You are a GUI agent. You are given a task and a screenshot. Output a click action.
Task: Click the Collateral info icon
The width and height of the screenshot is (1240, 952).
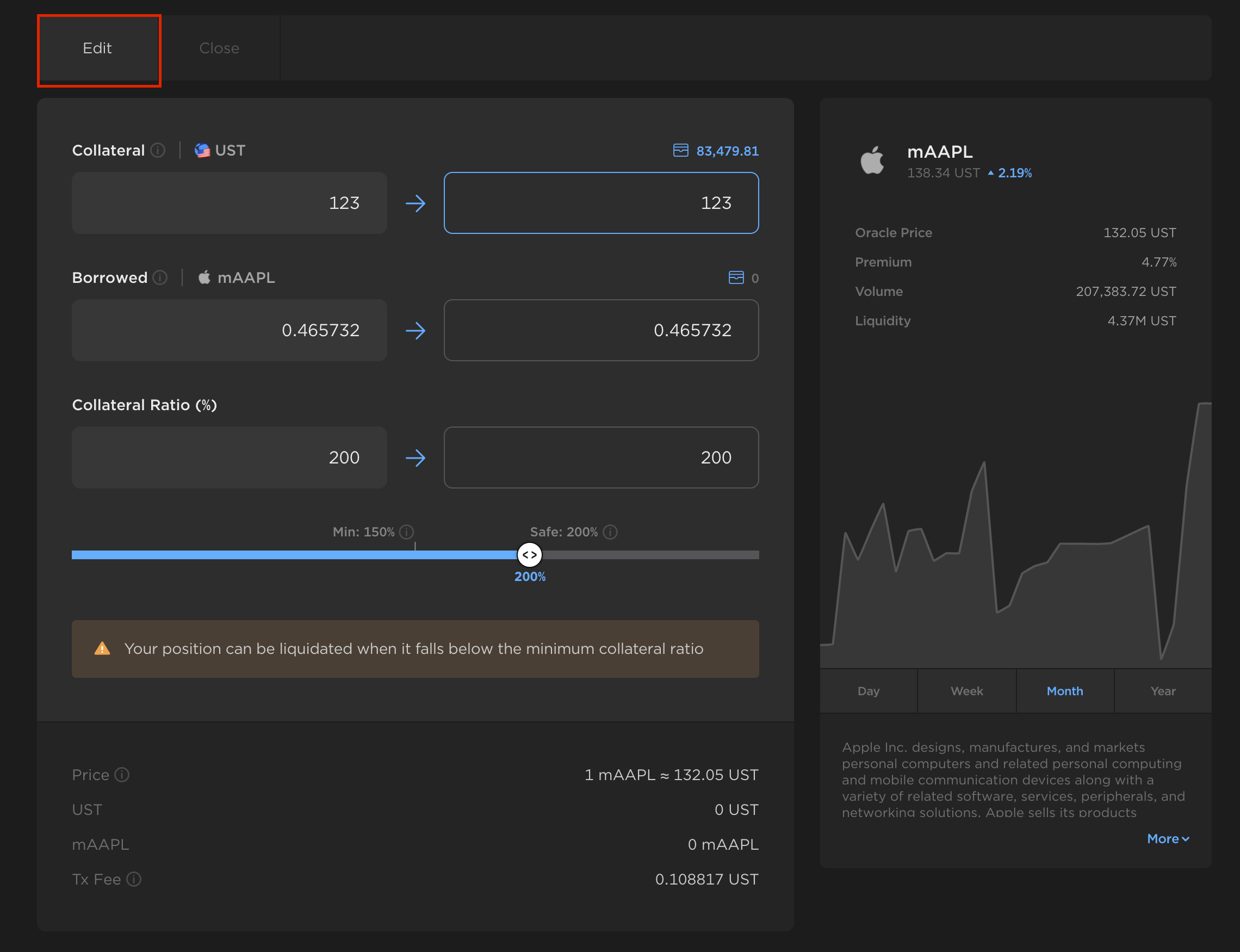pyautogui.click(x=158, y=150)
